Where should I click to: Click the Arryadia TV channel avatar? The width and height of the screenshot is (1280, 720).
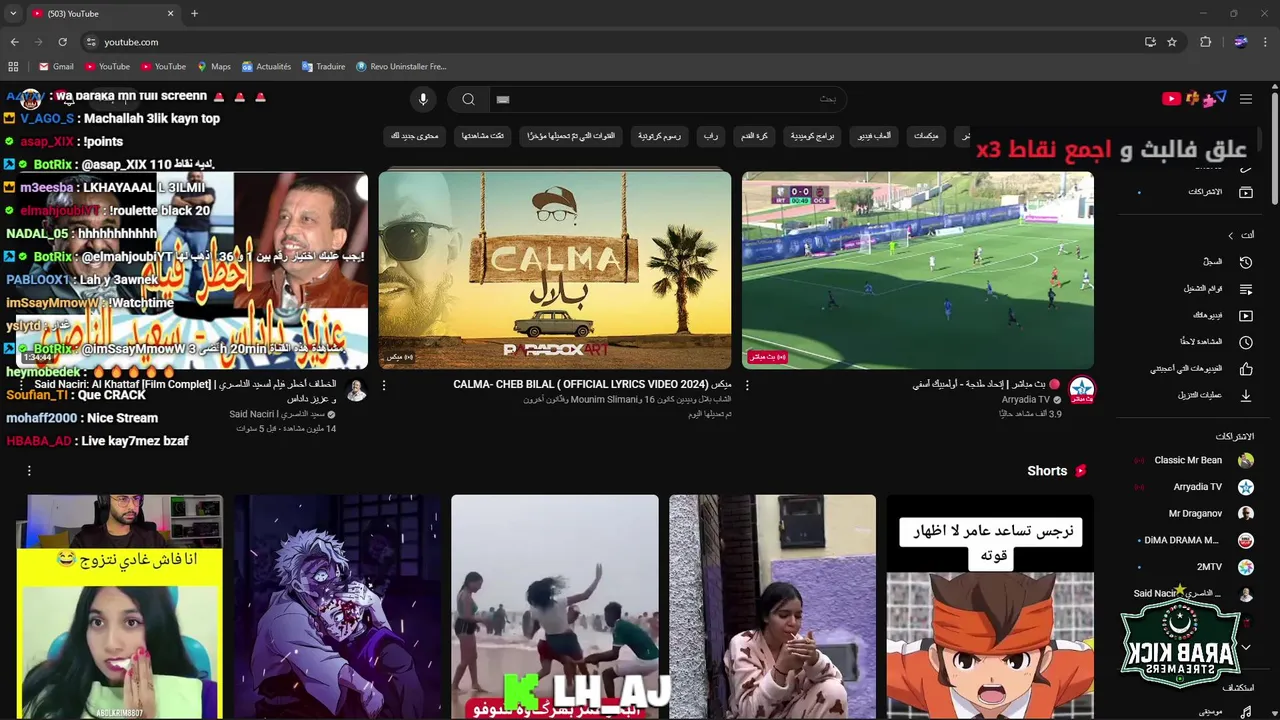tap(1082, 390)
